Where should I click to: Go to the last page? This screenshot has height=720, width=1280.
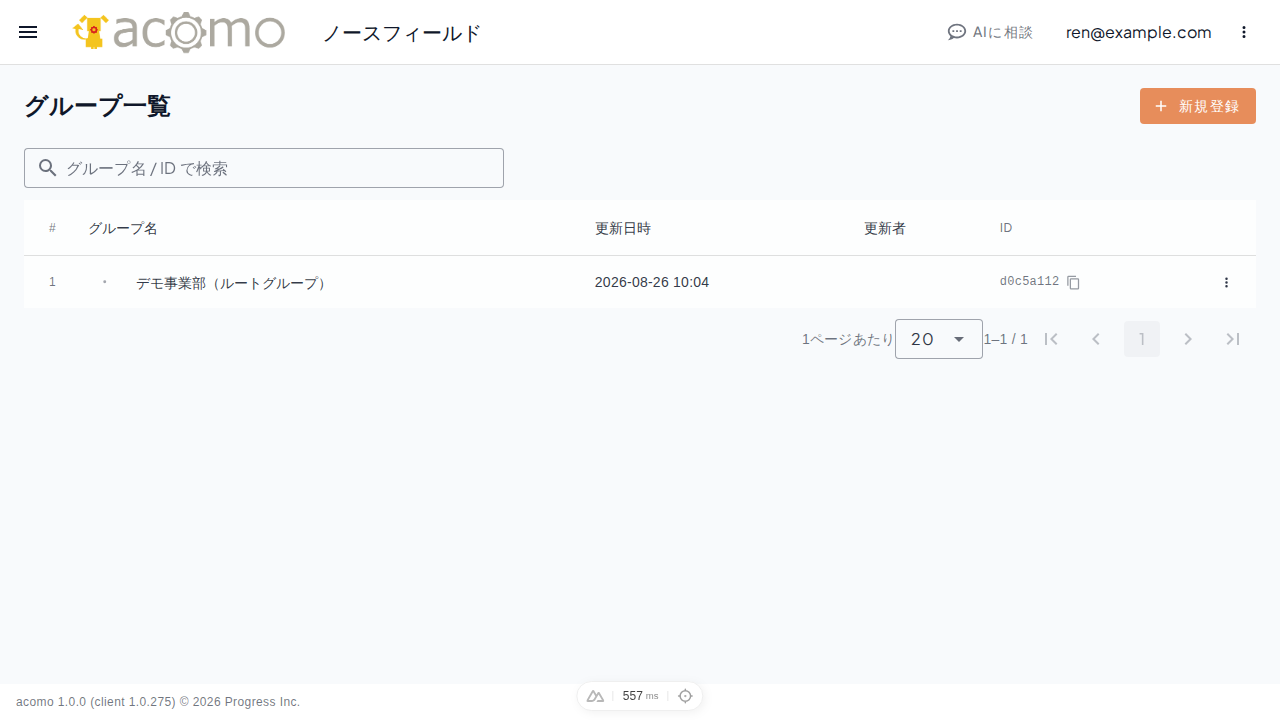(x=1233, y=339)
